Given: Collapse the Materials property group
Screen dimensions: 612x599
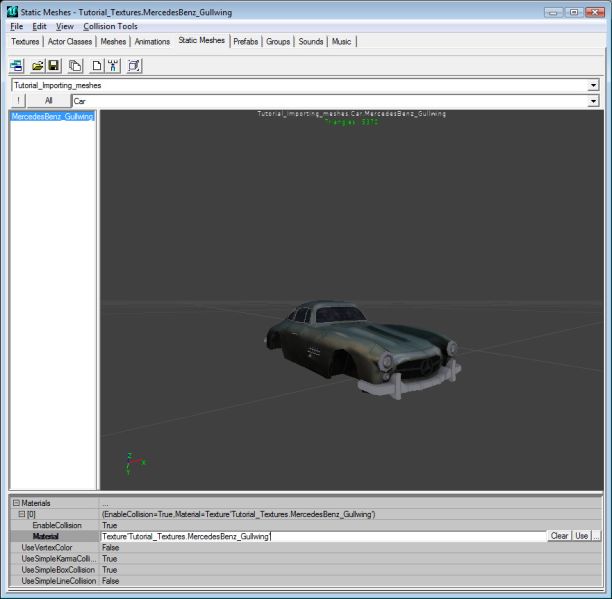Looking at the screenshot, I should [x=16, y=503].
